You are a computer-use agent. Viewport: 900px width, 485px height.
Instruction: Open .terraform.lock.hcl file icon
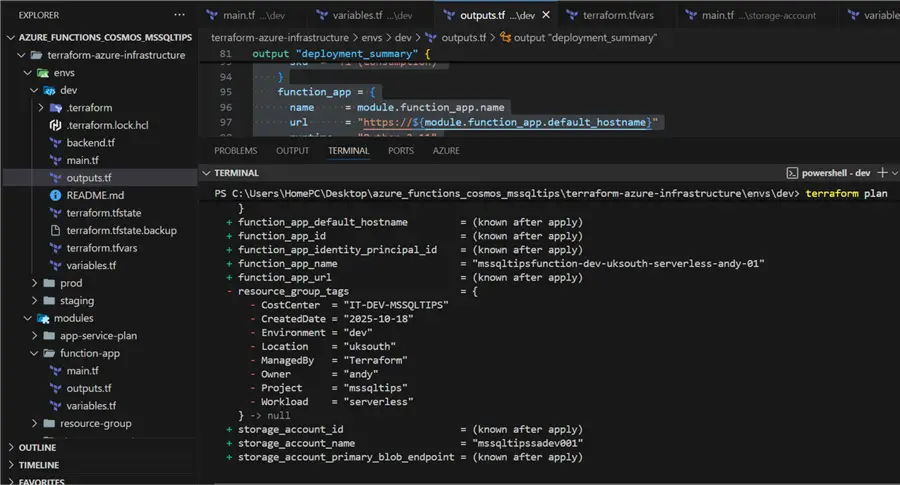55,125
